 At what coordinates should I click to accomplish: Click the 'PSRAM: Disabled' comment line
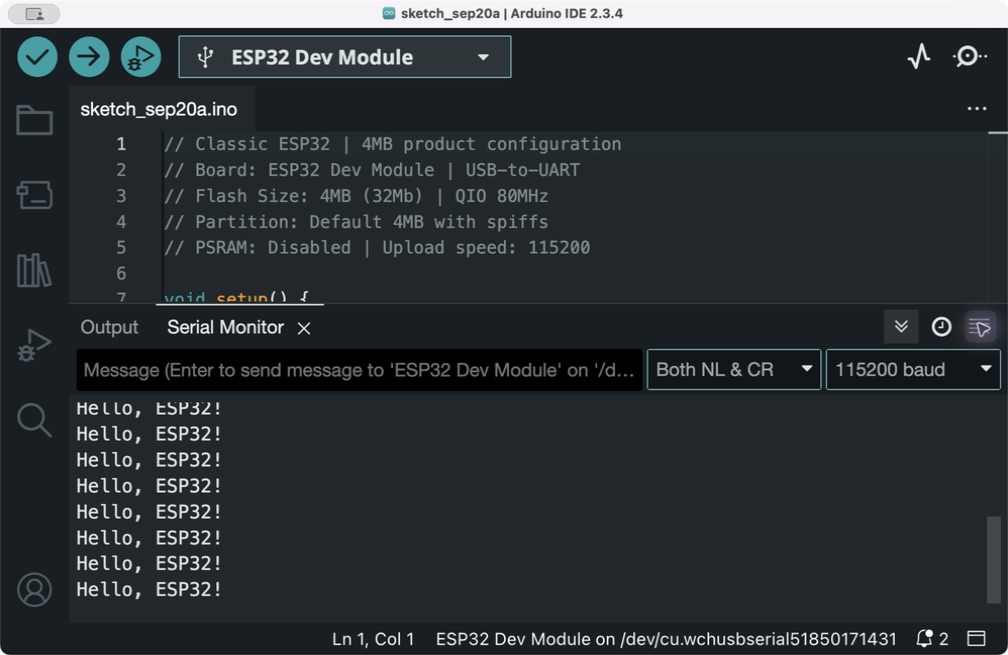click(x=377, y=247)
